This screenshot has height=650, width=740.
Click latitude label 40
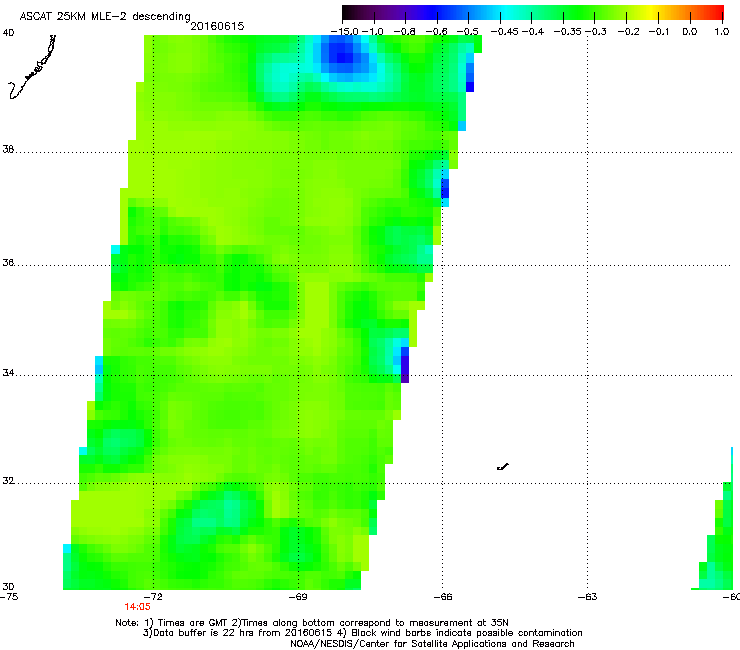click(8, 33)
